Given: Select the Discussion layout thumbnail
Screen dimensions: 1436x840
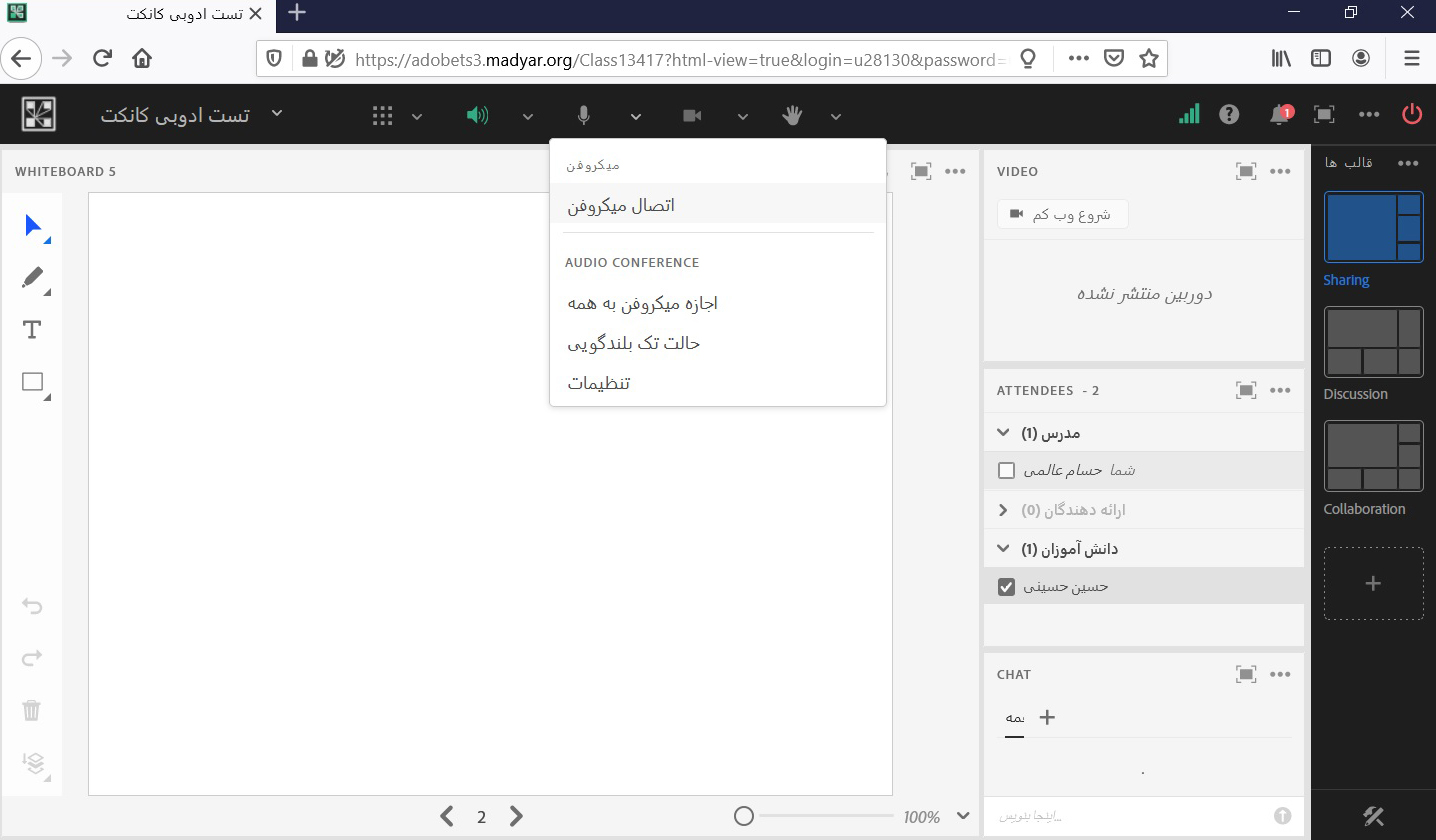Looking at the screenshot, I should (x=1373, y=342).
